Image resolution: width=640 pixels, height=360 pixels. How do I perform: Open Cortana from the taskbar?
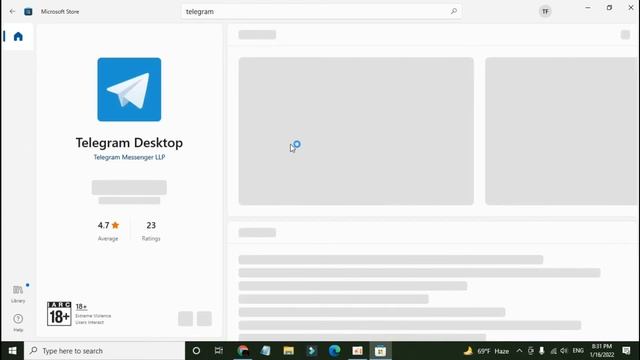coord(196,351)
